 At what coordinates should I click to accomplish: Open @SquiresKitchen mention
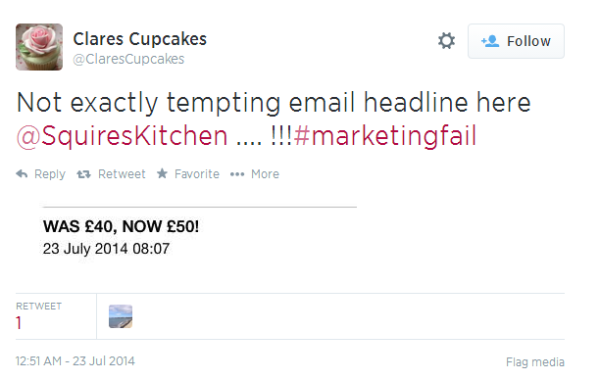(122, 136)
